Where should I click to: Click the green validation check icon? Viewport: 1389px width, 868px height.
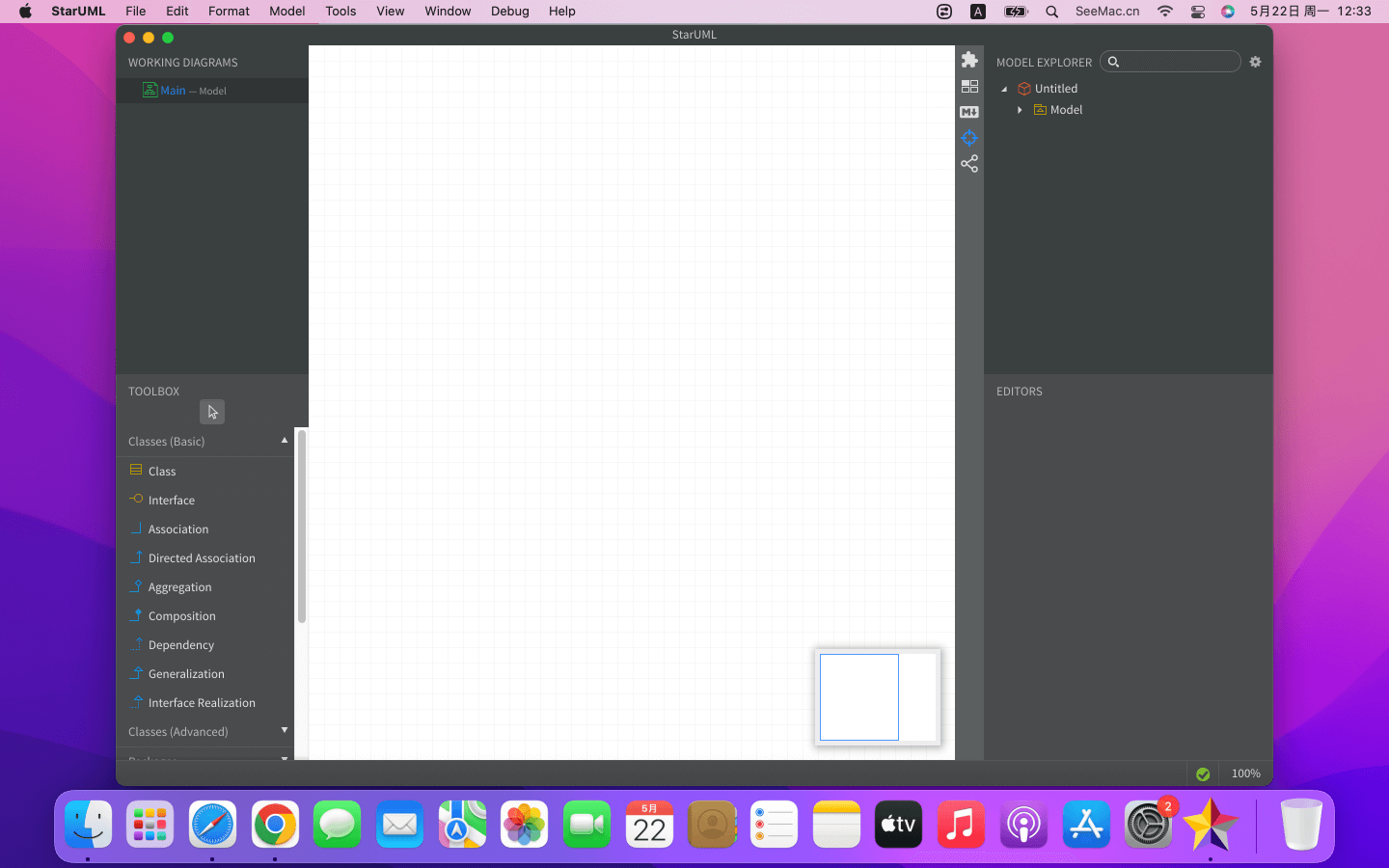(1203, 773)
